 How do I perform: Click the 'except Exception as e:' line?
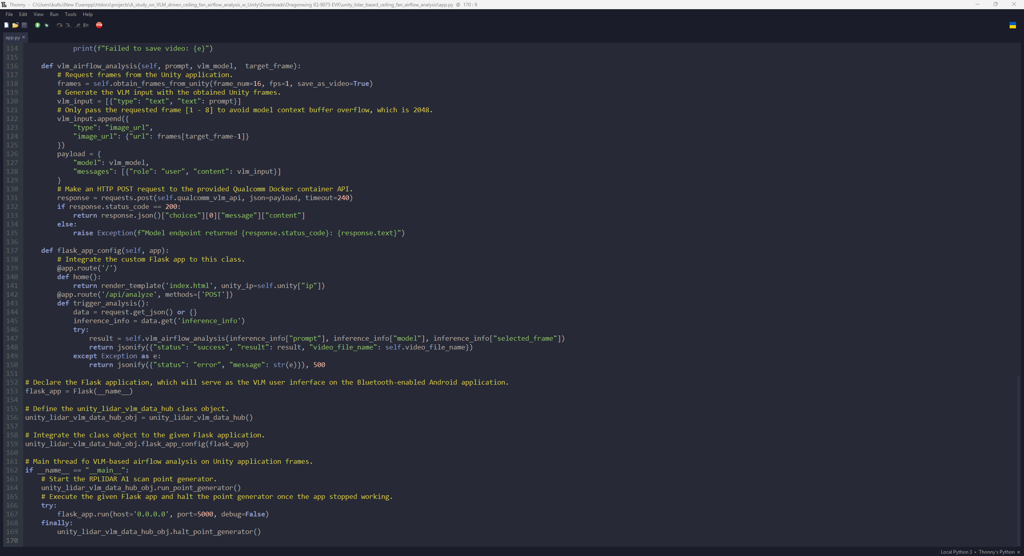click(x=116, y=356)
